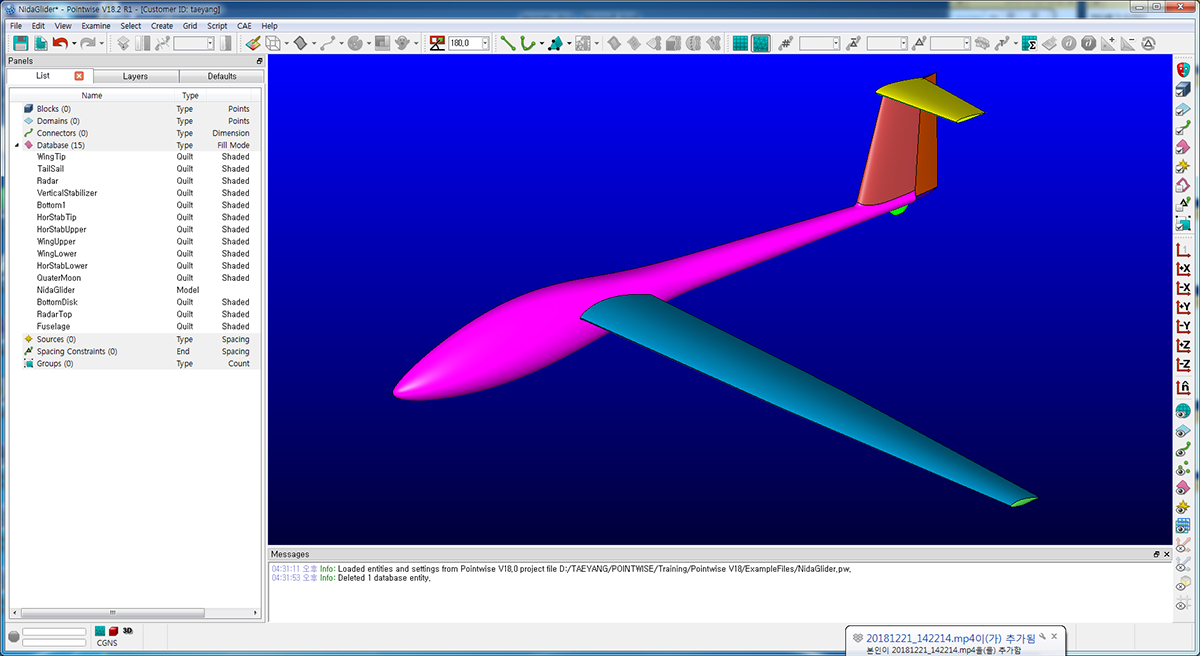Viewport: 1200px width, 656px height.
Task: Click the Save (floppy disk) toolbar icon
Action: (x=20, y=43)
